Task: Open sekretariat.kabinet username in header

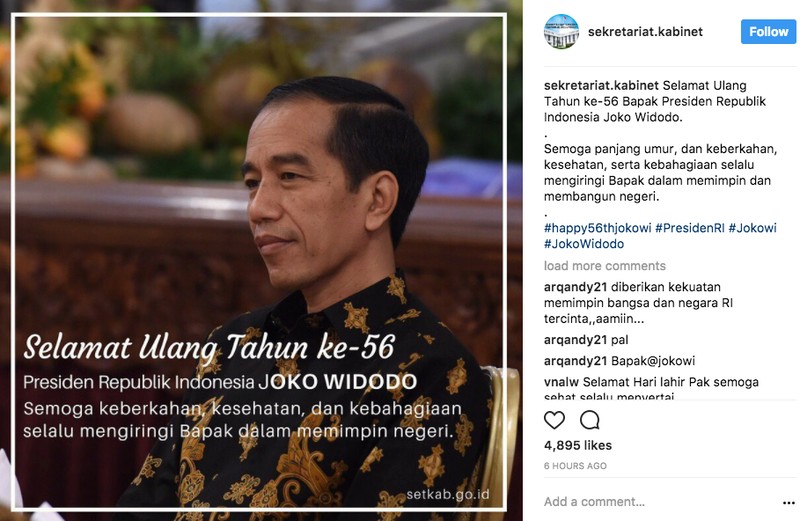Action: coord(645,32)
